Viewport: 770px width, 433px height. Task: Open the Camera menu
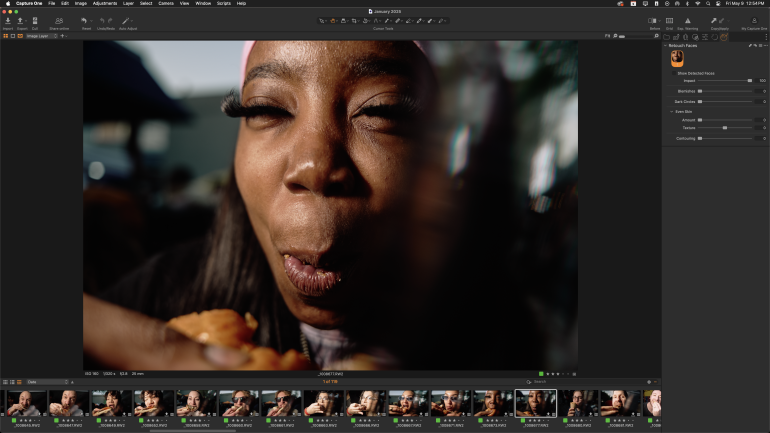click(x=166, y=3)
